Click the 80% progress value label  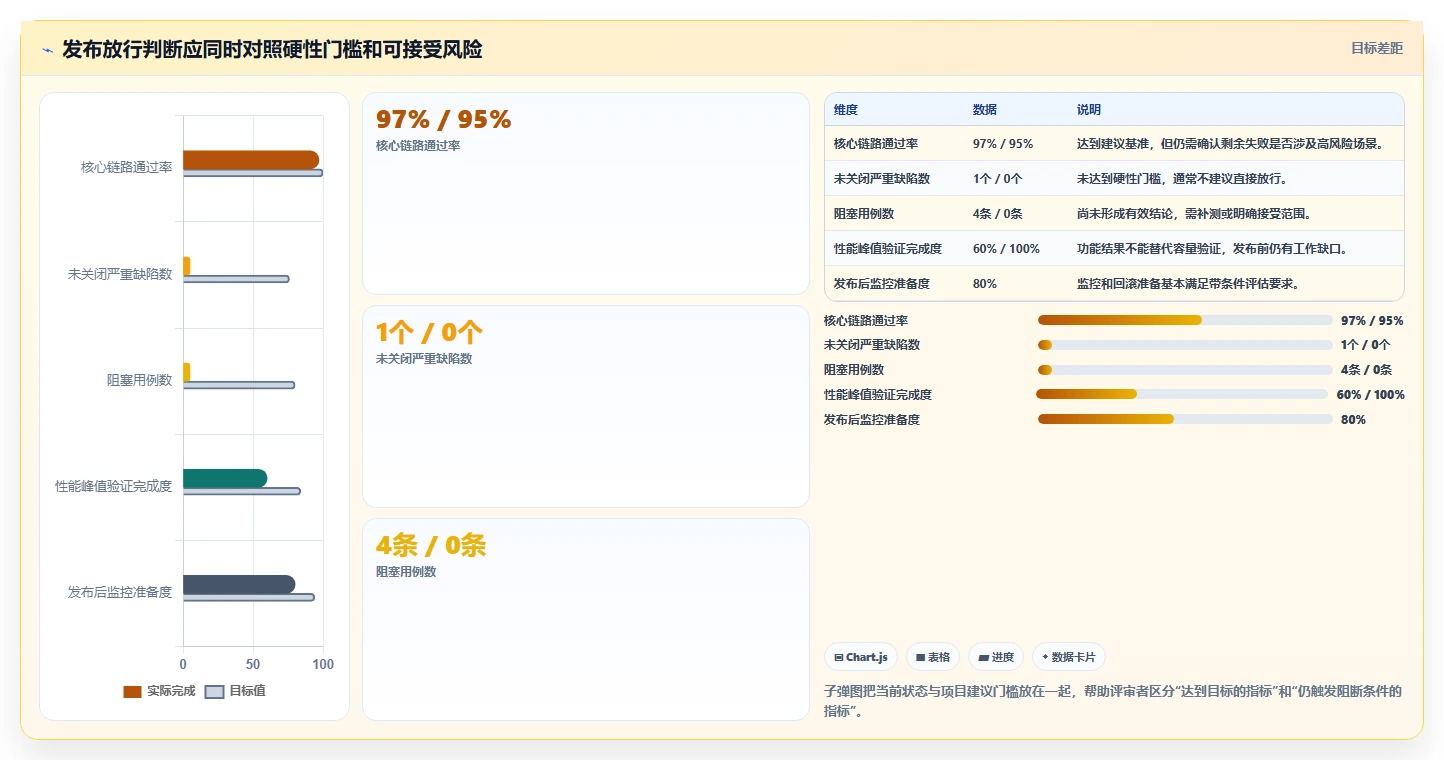click(x=1353, y=420)
